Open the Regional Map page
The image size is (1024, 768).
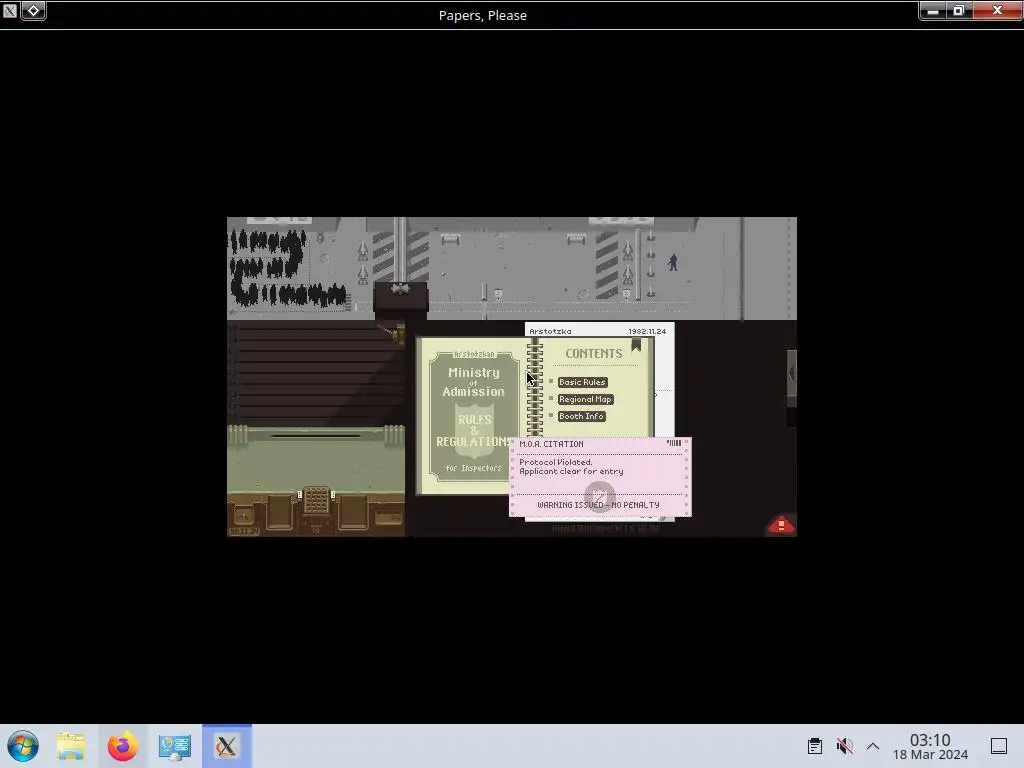click(585, 399)
